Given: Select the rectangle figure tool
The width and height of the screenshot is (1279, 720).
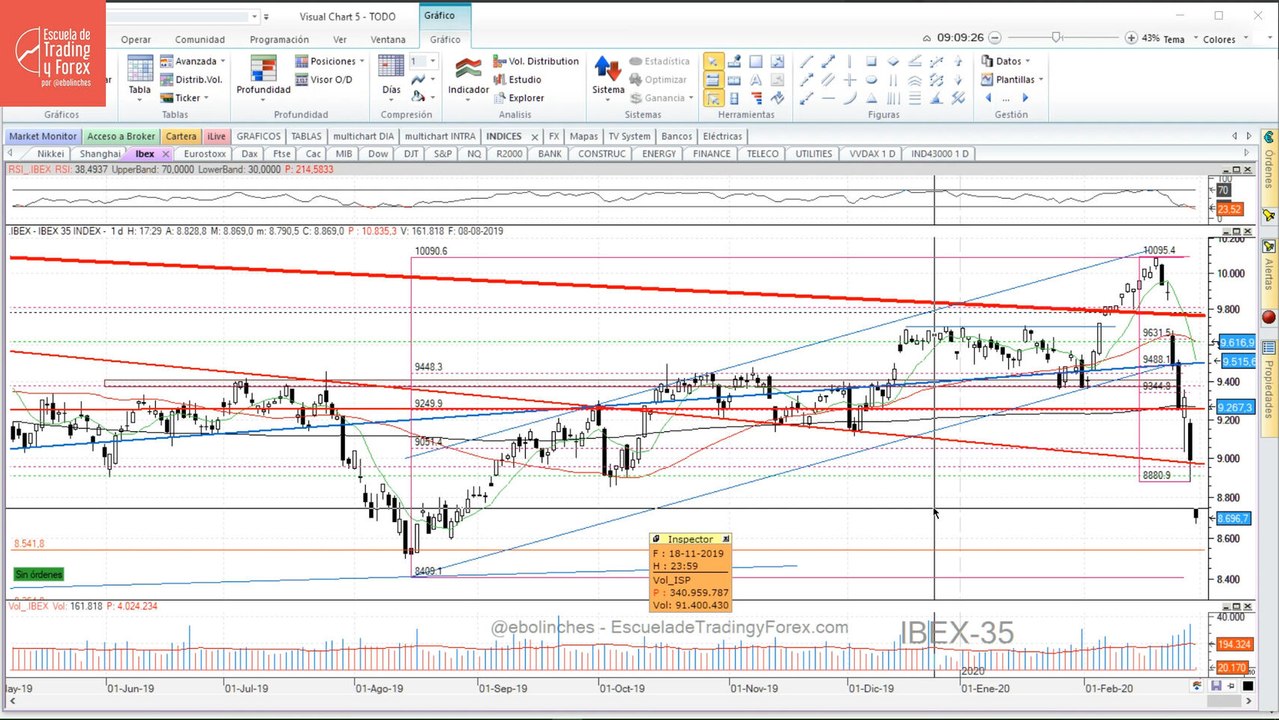Looking at the screenshot, I should tap(871, 61).
